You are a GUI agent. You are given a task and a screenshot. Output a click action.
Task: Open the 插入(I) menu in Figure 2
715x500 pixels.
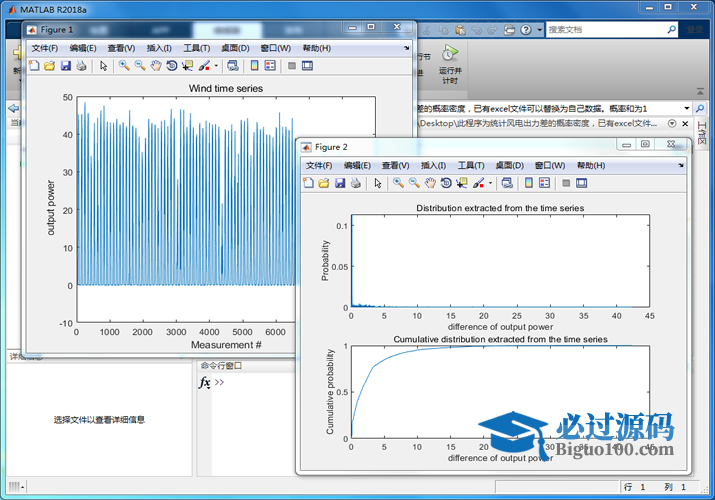(433, 165)
